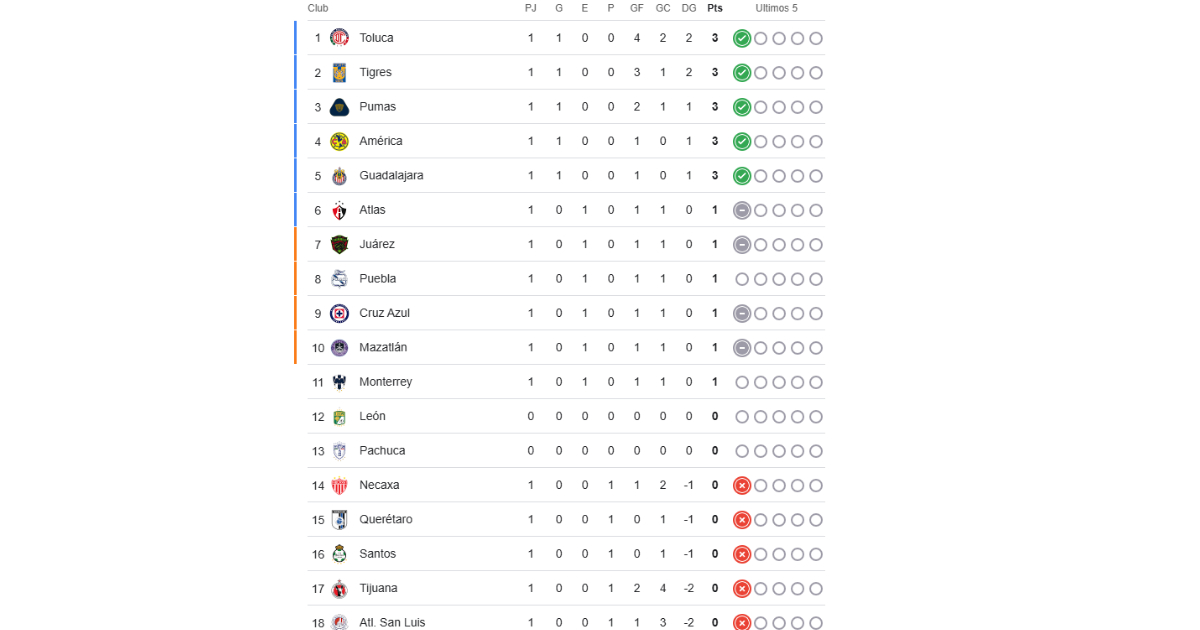Click Atlas's gray draw result indicator

pos(741,210)
